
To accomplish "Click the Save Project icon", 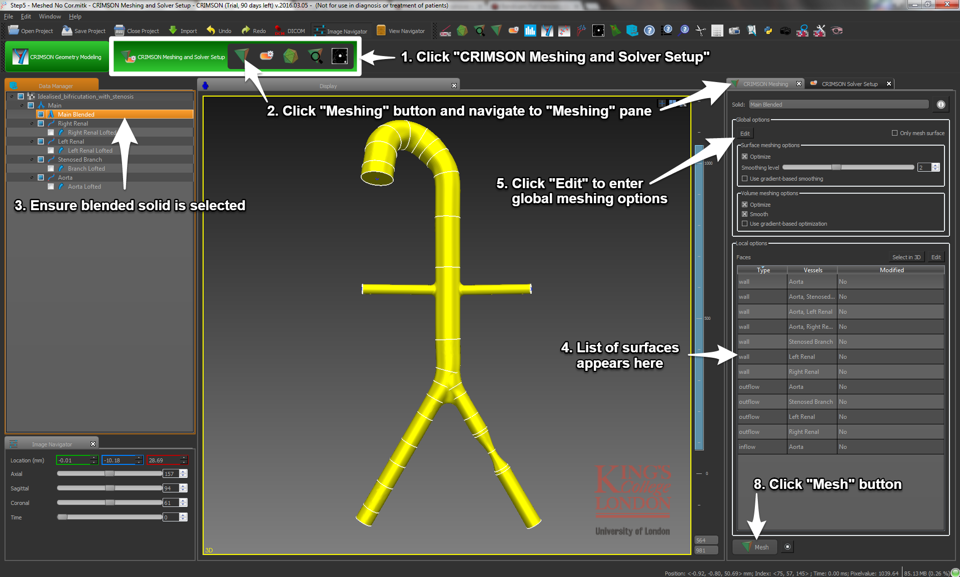I will [67, 31].
